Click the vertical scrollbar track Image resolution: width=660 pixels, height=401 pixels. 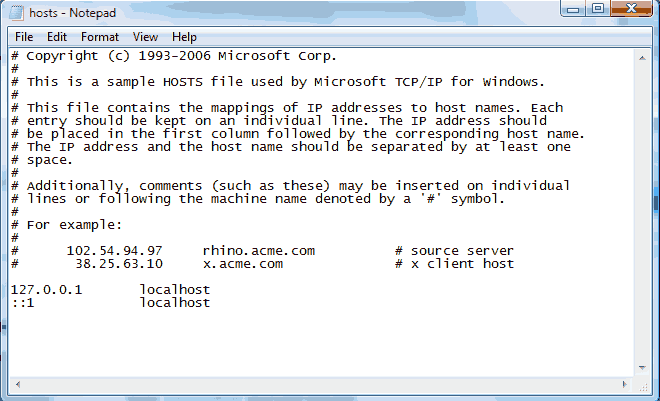(642, 212)
